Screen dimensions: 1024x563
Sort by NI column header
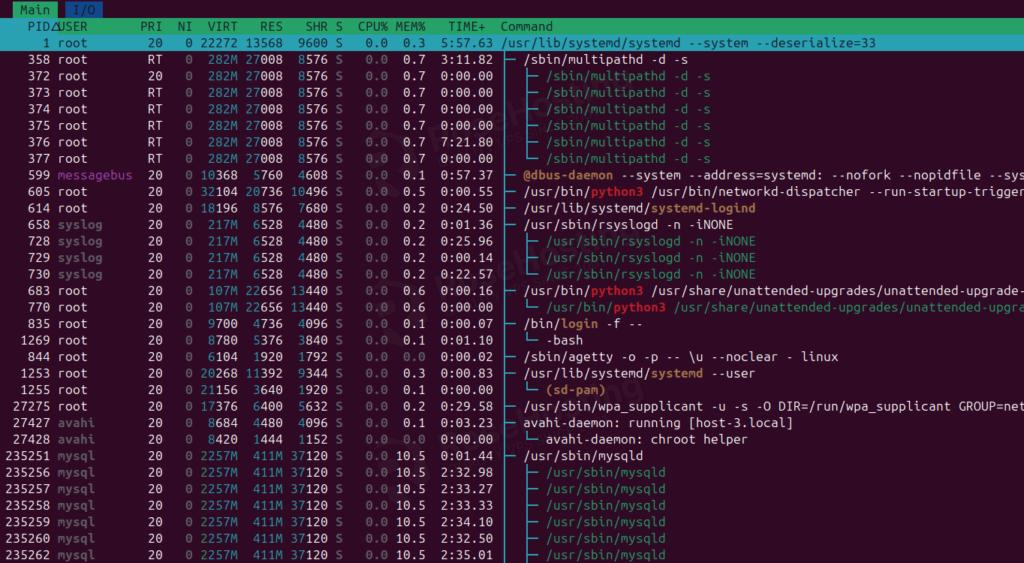[x=185, y=27]
